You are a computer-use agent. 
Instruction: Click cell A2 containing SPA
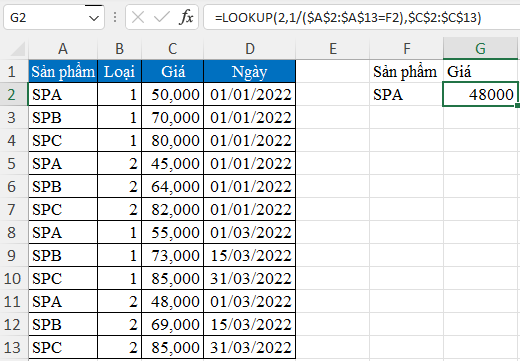(x=63, y=94)
